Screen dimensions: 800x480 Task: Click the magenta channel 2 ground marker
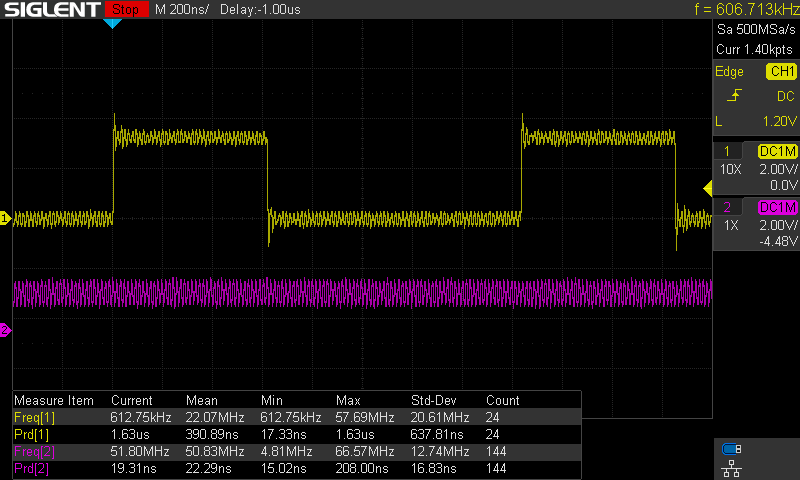tap(5, 330)
